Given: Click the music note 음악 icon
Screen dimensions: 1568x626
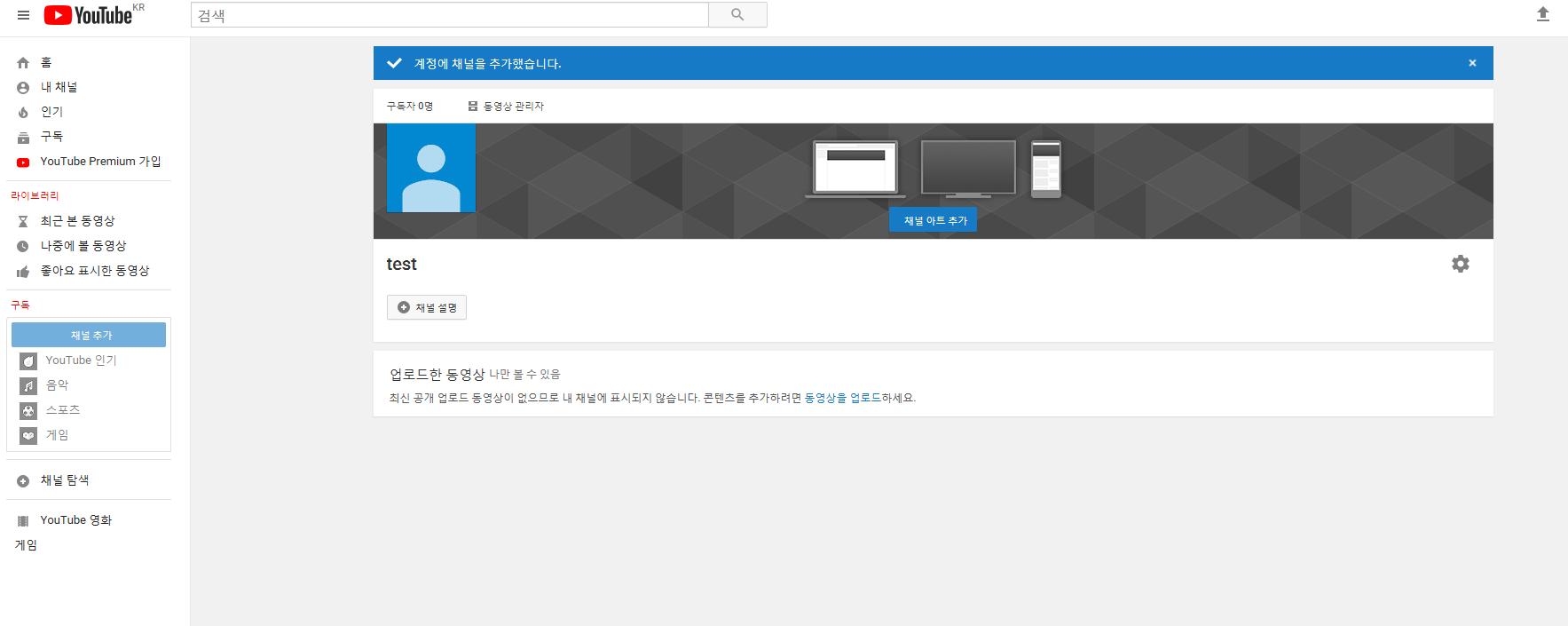Looking at the screenshot, I should 28,386.
